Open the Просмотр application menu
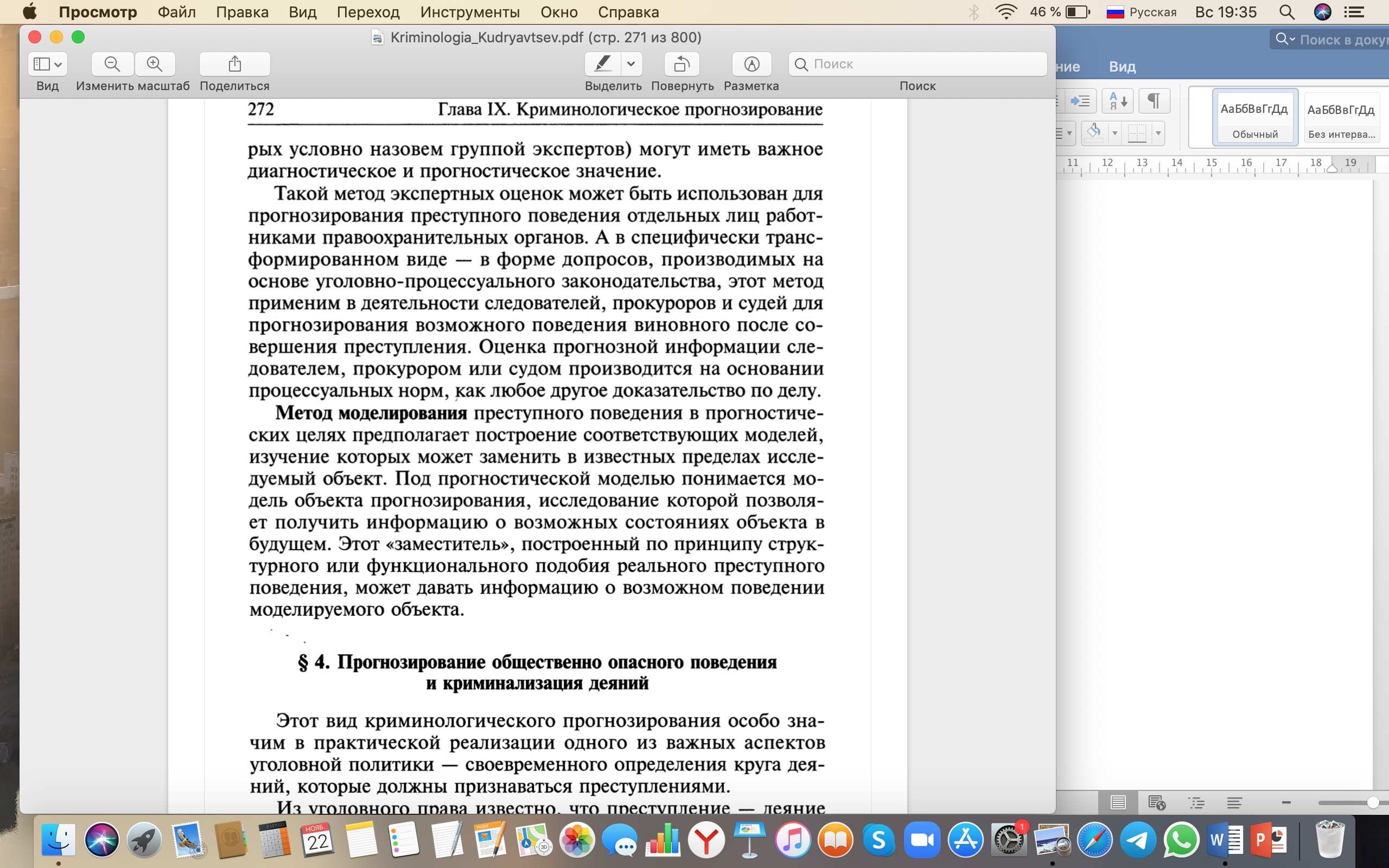1389x868 pixels. [98, 12]
